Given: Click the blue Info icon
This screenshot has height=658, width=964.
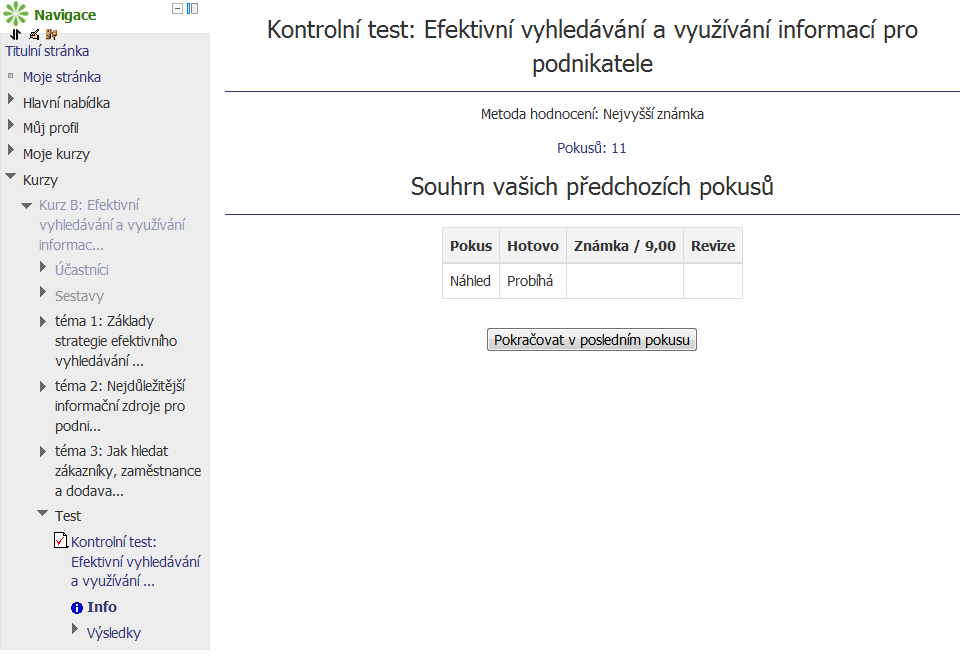Looking at the screenshot, I should pos(77,608).
